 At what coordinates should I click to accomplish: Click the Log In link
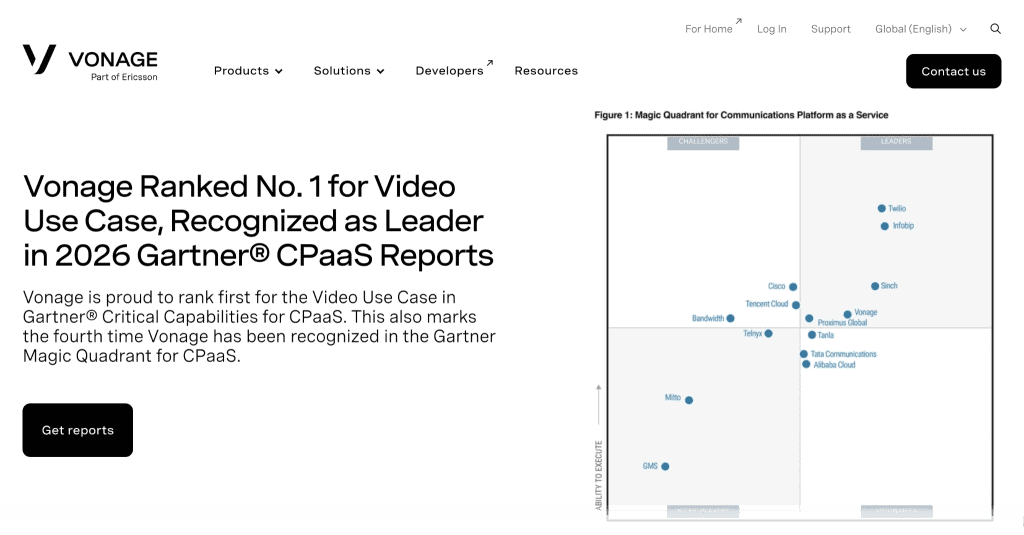(771, 29)
